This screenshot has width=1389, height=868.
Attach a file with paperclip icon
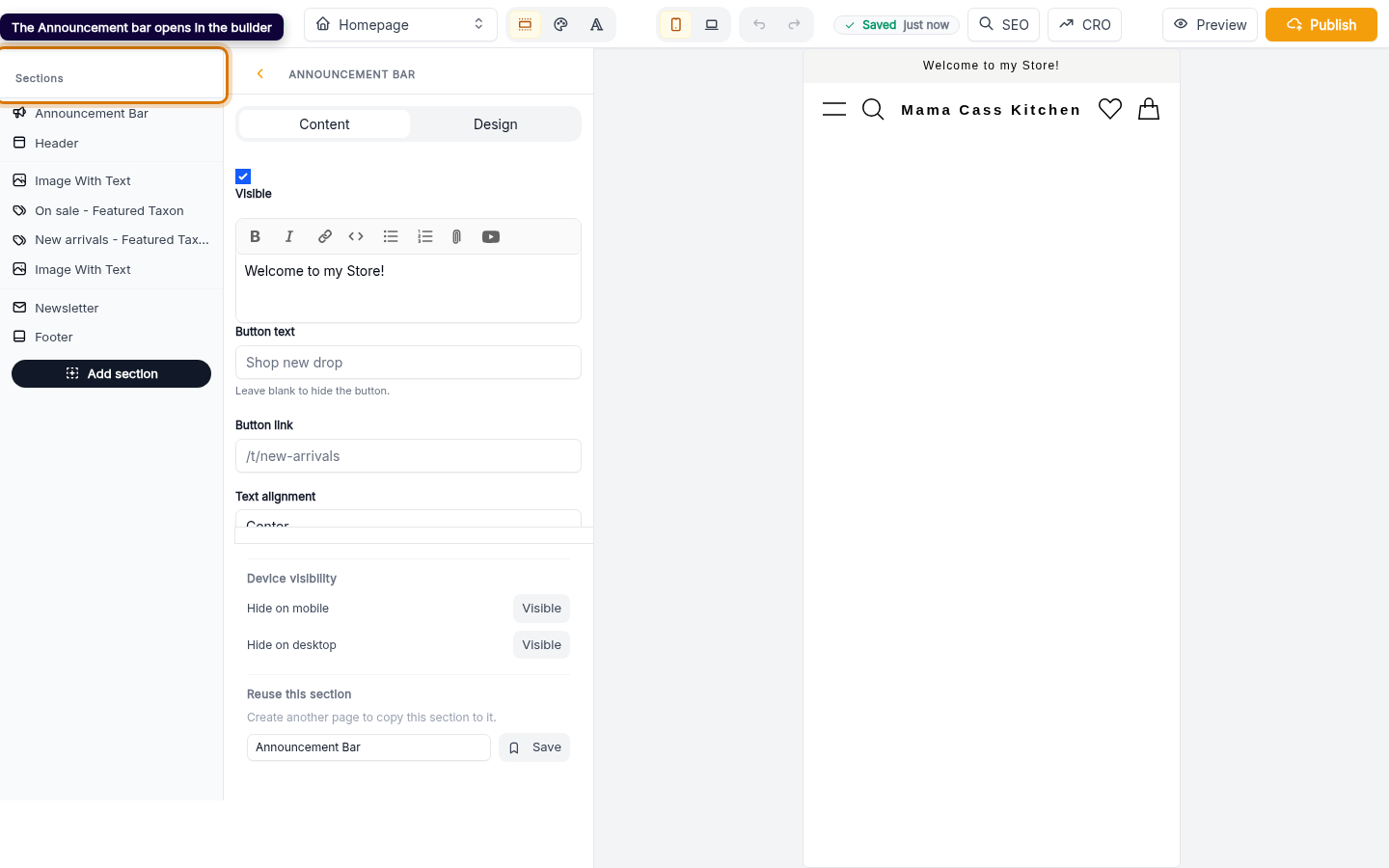(456, 236)
